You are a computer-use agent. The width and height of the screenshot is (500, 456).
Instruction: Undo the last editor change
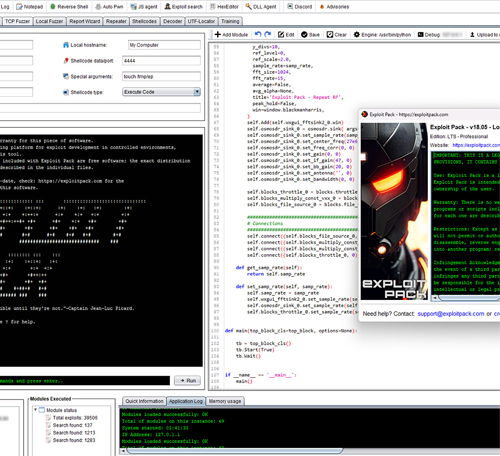258,34
